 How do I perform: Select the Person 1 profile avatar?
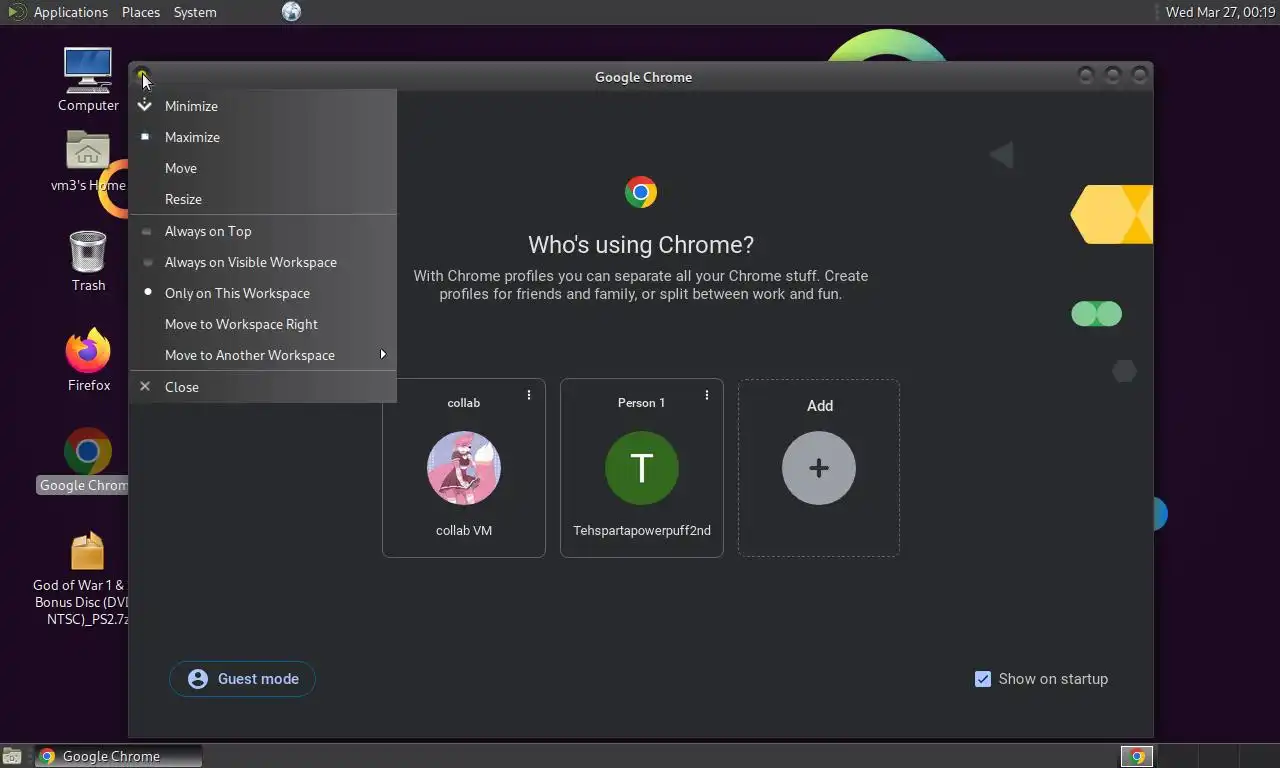pos(642,468)
